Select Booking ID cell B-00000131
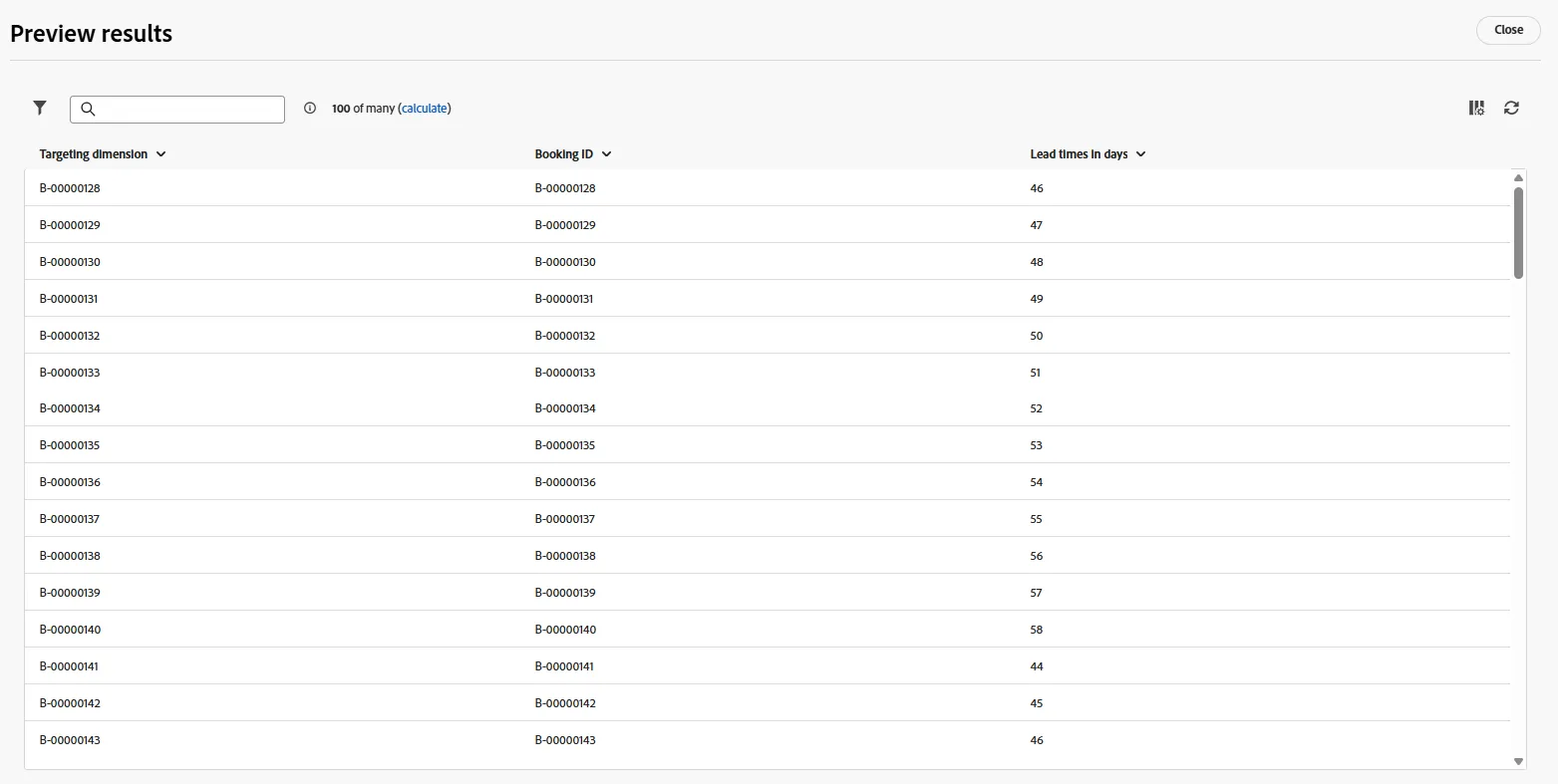This screenshot has height=784, width=1558. click(564, 299)
